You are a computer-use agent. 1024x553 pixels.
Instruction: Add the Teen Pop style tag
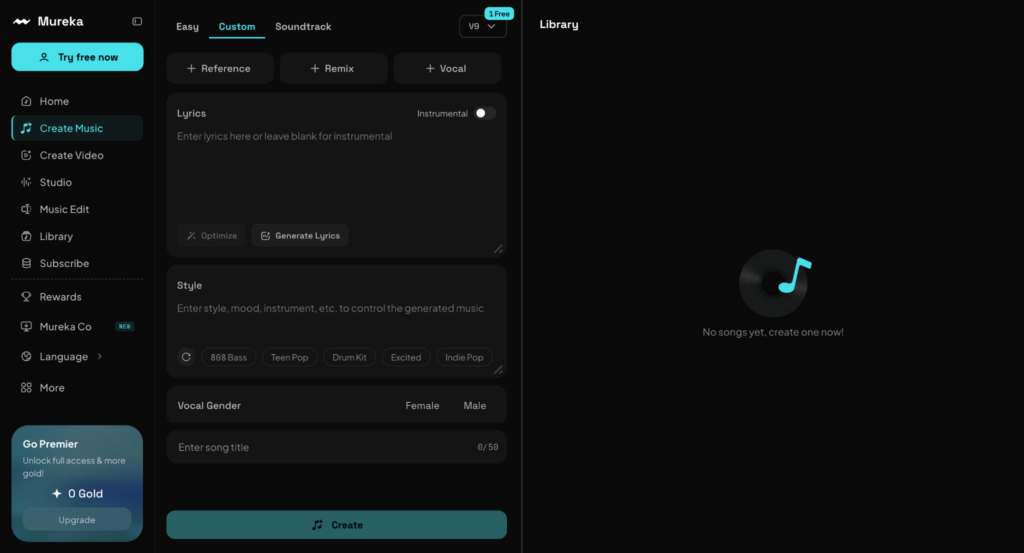(289, 357)
